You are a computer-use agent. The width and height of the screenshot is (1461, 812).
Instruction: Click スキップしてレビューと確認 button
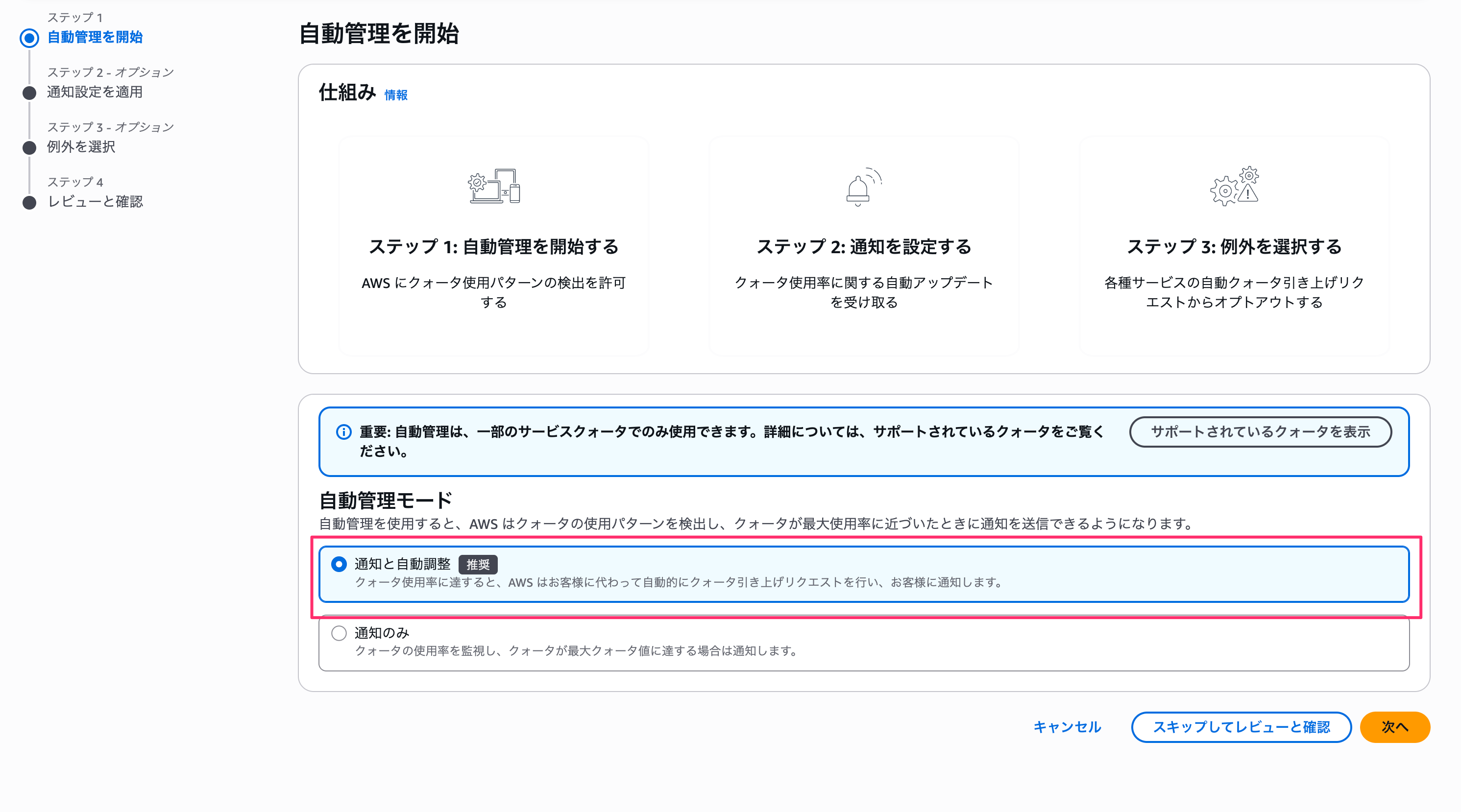tap(1242, 727)
